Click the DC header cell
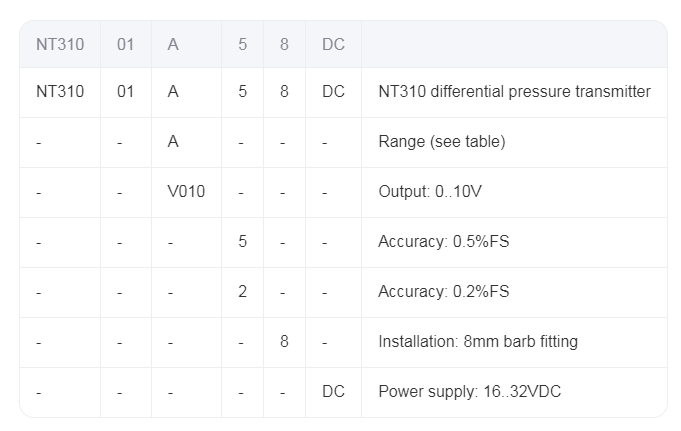 [x=333, y=44]
